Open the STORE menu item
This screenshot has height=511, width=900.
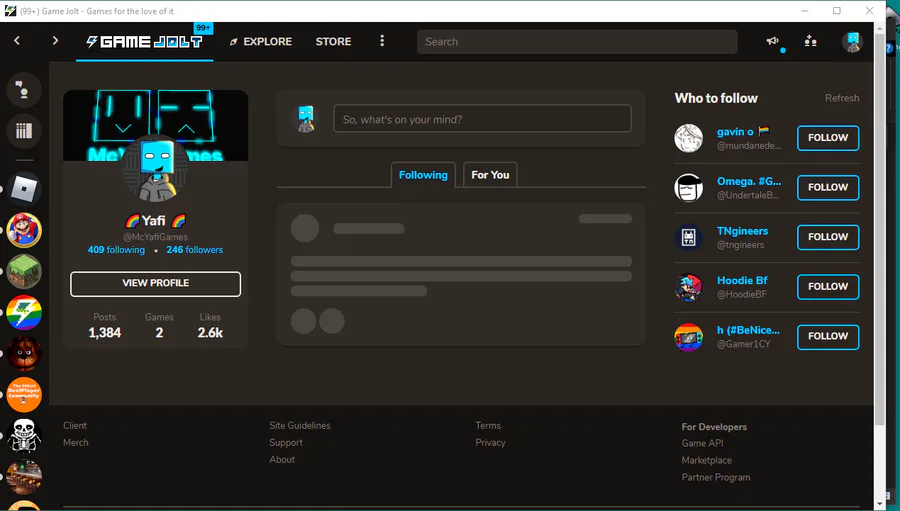(x=333, y=41)
